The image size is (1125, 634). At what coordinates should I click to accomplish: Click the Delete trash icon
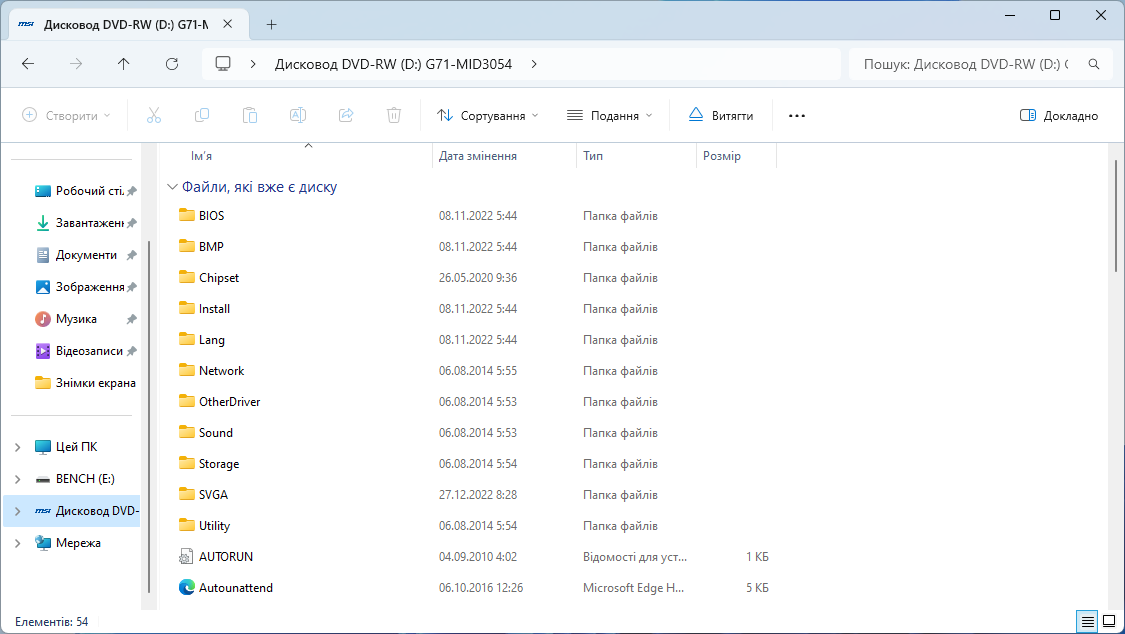[x=394, y=115]
